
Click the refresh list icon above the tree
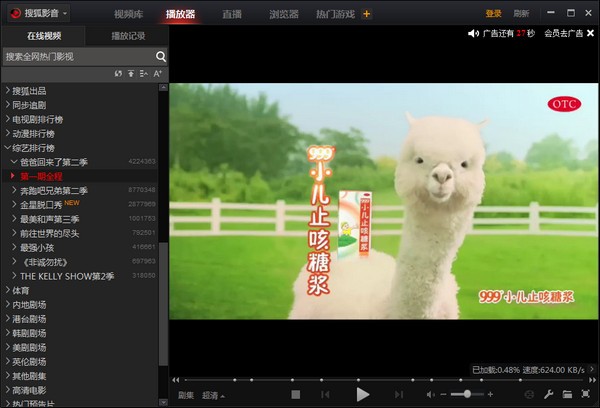click(x=118, y=73)
